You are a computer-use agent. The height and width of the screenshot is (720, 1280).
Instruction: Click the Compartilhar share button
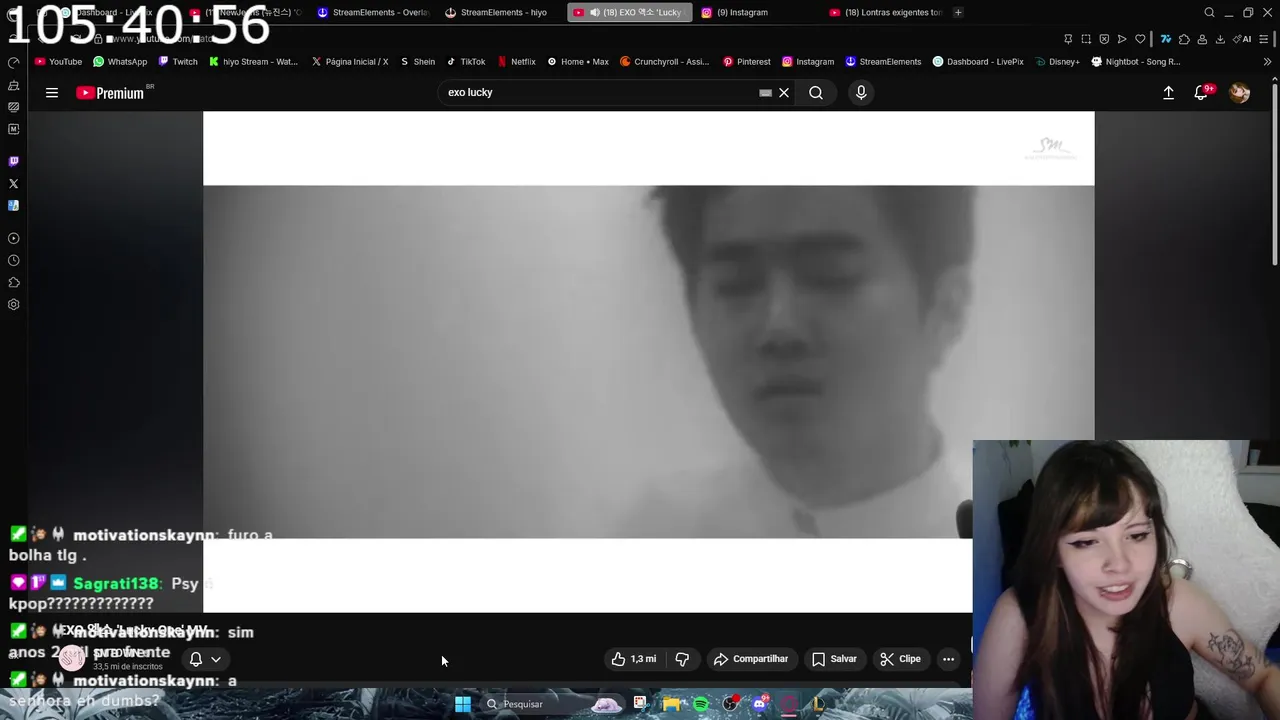(751, 659)
